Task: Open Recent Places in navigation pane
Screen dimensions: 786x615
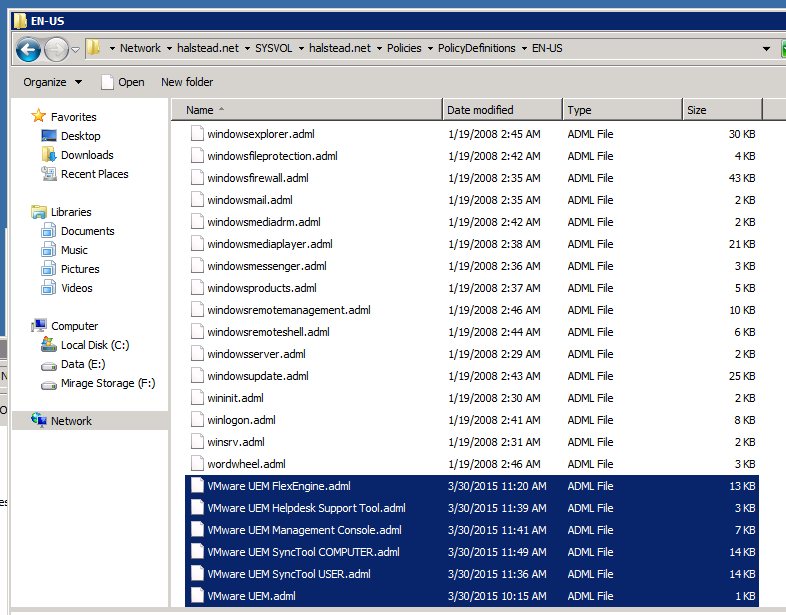Action: click(94, 174)
